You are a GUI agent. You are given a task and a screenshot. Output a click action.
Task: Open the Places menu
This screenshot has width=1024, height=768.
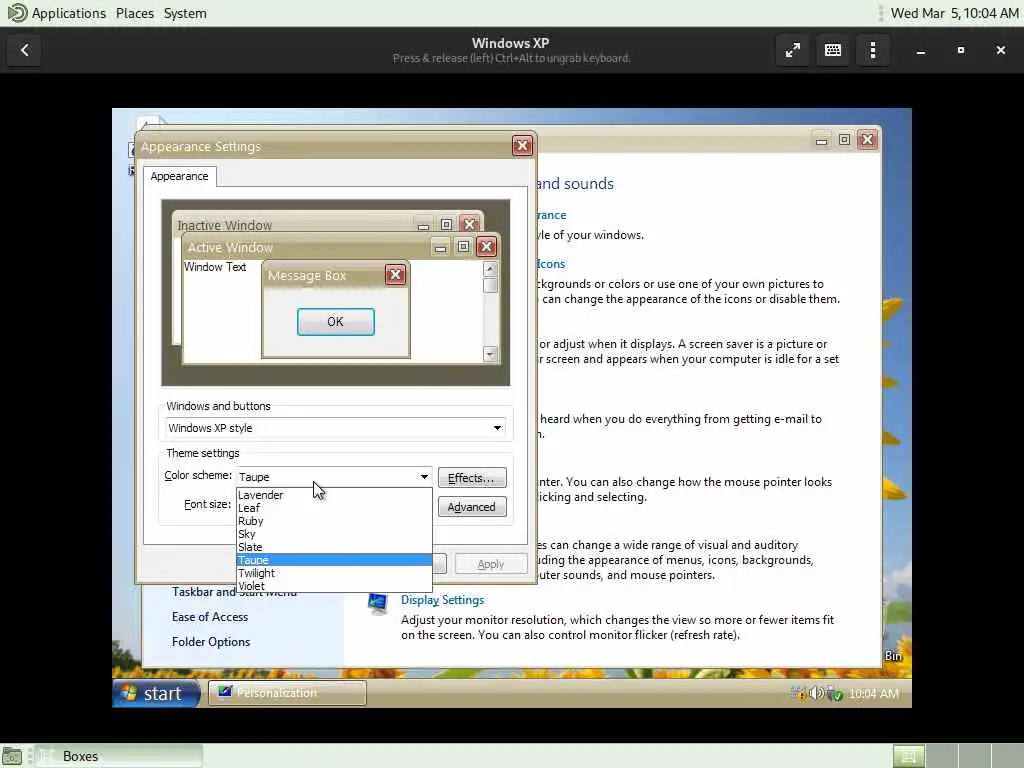(x=135, y=13)
